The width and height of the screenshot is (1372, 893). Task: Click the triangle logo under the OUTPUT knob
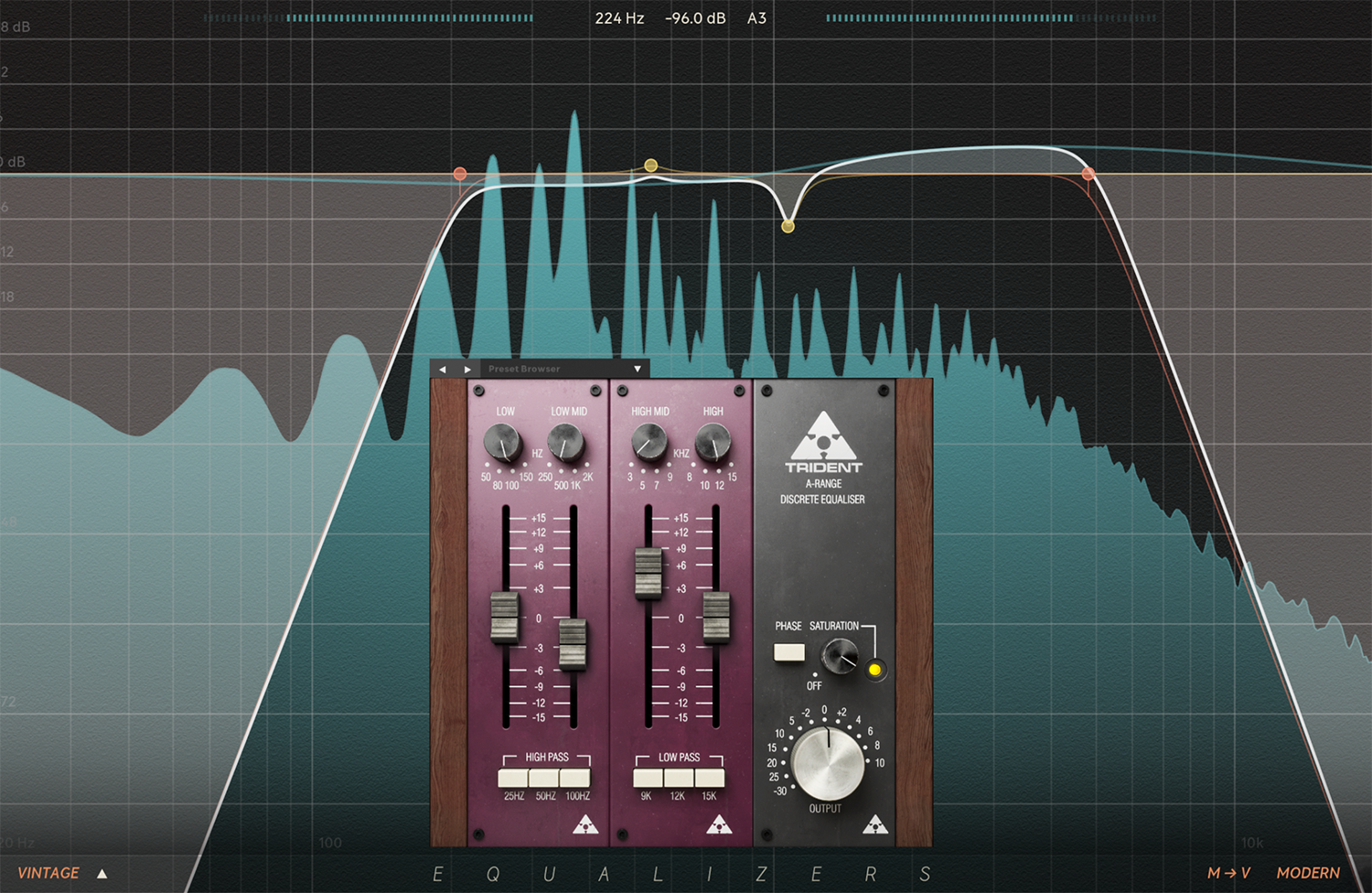875,824
